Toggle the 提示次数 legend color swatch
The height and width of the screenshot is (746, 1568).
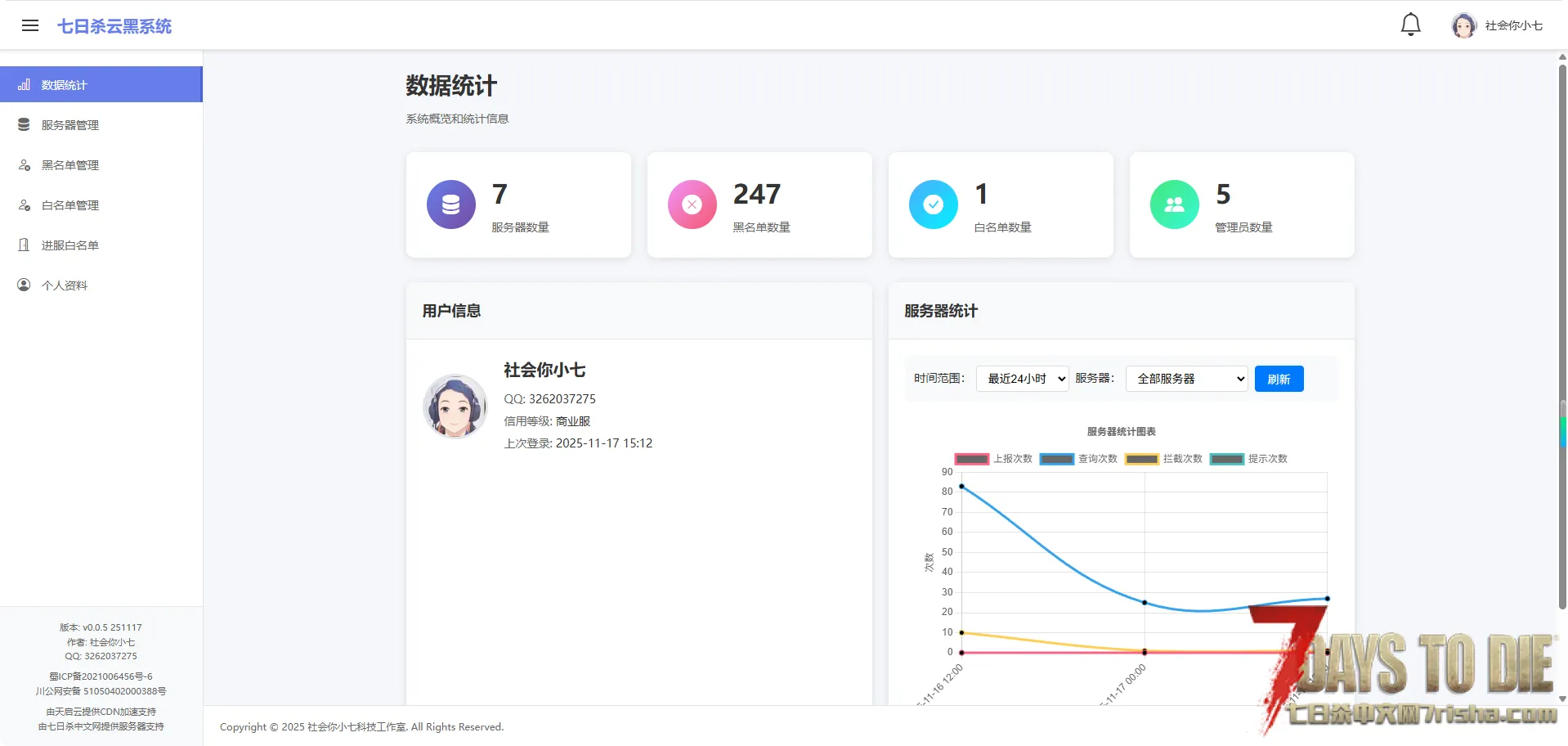pyautogui.click(x=1226, y=459)
